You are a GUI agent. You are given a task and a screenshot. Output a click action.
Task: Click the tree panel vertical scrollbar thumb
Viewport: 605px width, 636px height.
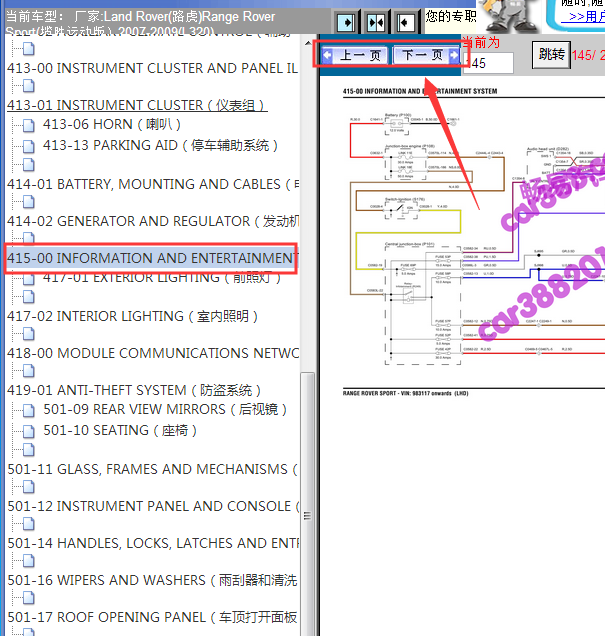(307, 504)
